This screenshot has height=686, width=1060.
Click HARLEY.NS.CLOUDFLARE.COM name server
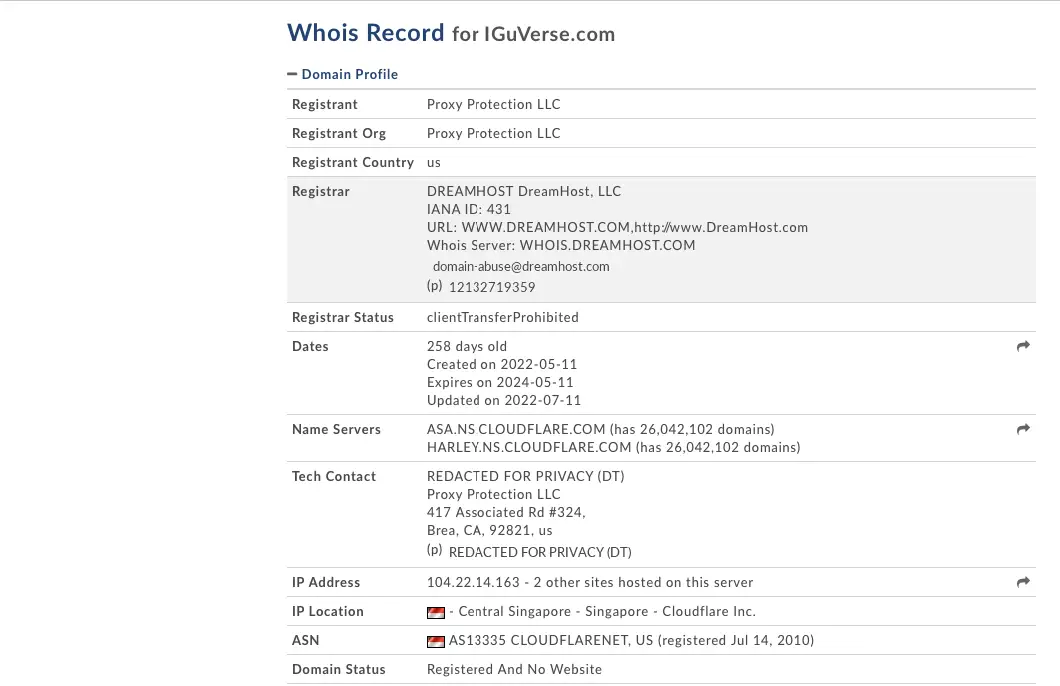pyautogui.click(x=529, y=447)
